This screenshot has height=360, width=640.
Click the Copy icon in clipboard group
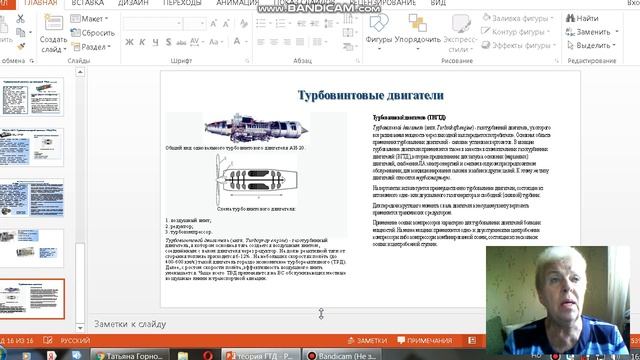point(20,32)
